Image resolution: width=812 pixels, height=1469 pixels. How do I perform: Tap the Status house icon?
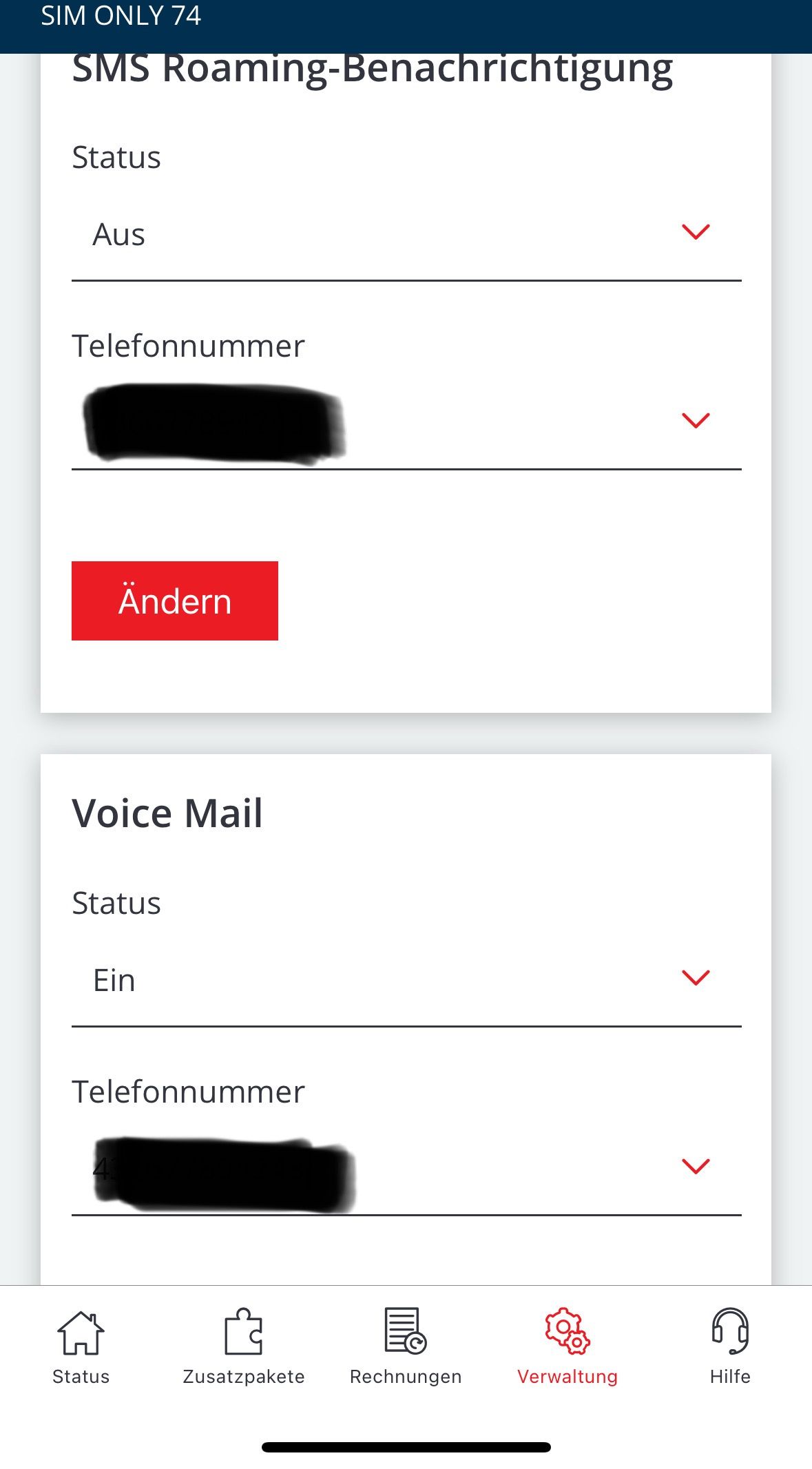81,1333
